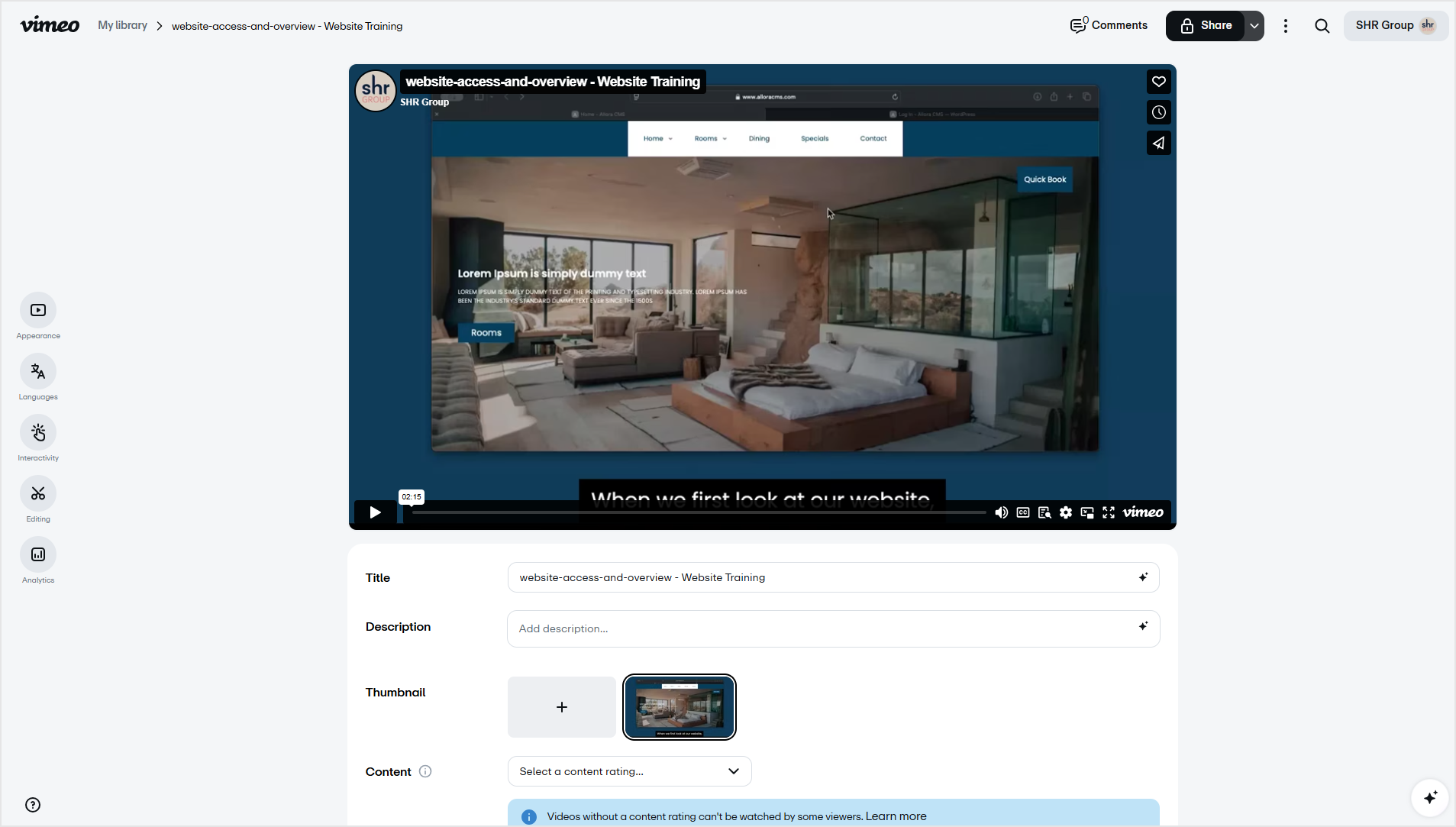This screenshot has width=1456, height=827.
Task: Click the SHR Group channel avatar on player
Action: coord(376,91)
